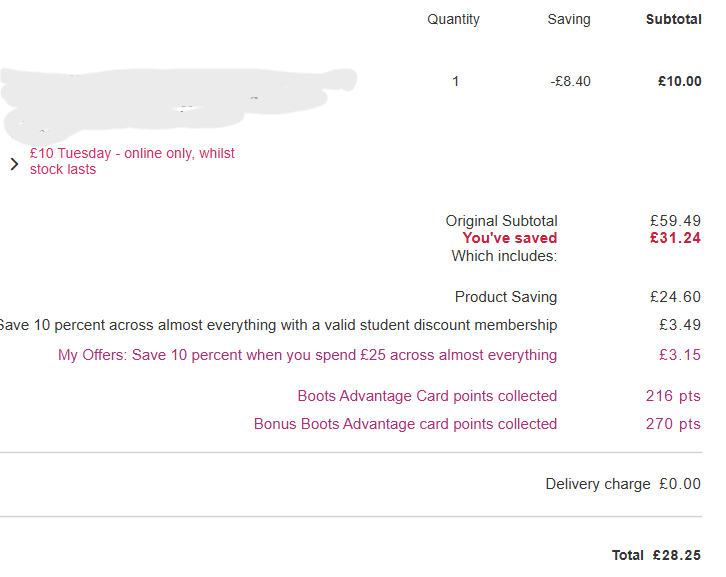Select Bonus Boots Advantage card points collected

pyautogui.click(x=405, y=424)
